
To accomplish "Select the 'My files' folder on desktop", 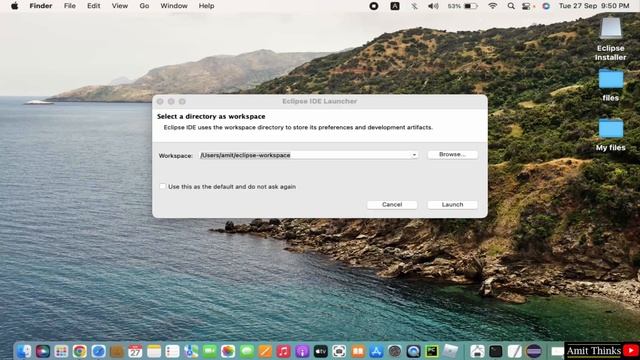I will (611, 135).
